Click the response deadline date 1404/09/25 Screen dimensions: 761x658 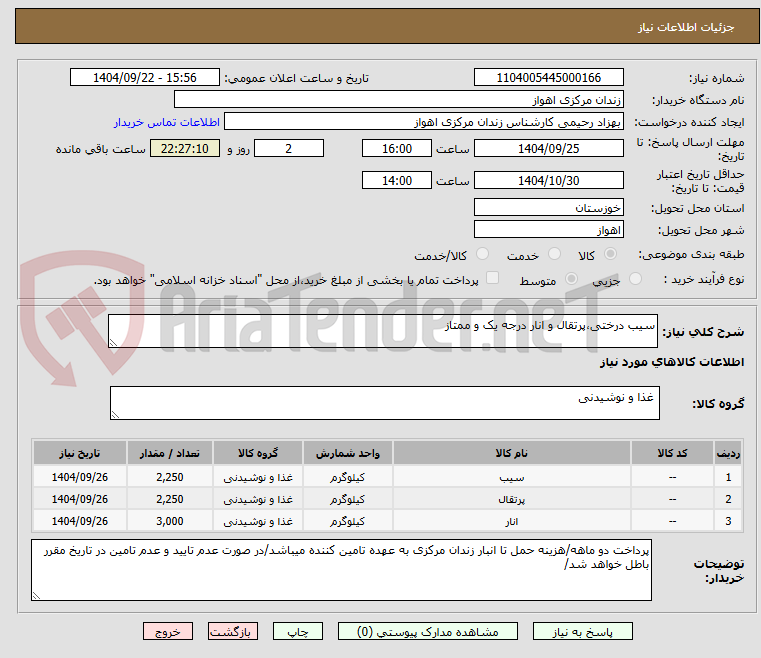pos(548,148)
